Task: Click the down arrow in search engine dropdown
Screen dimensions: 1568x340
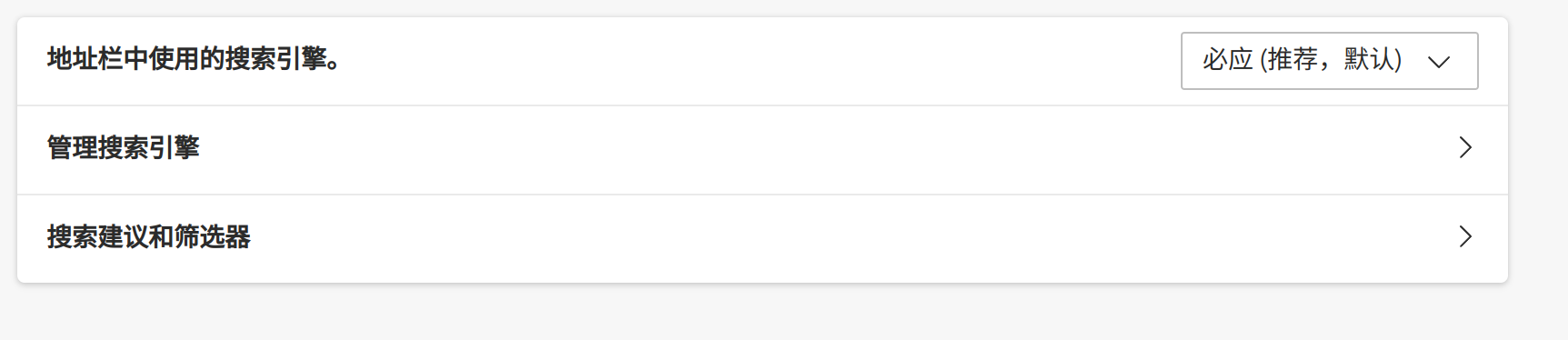Action: coord(1438,62)
